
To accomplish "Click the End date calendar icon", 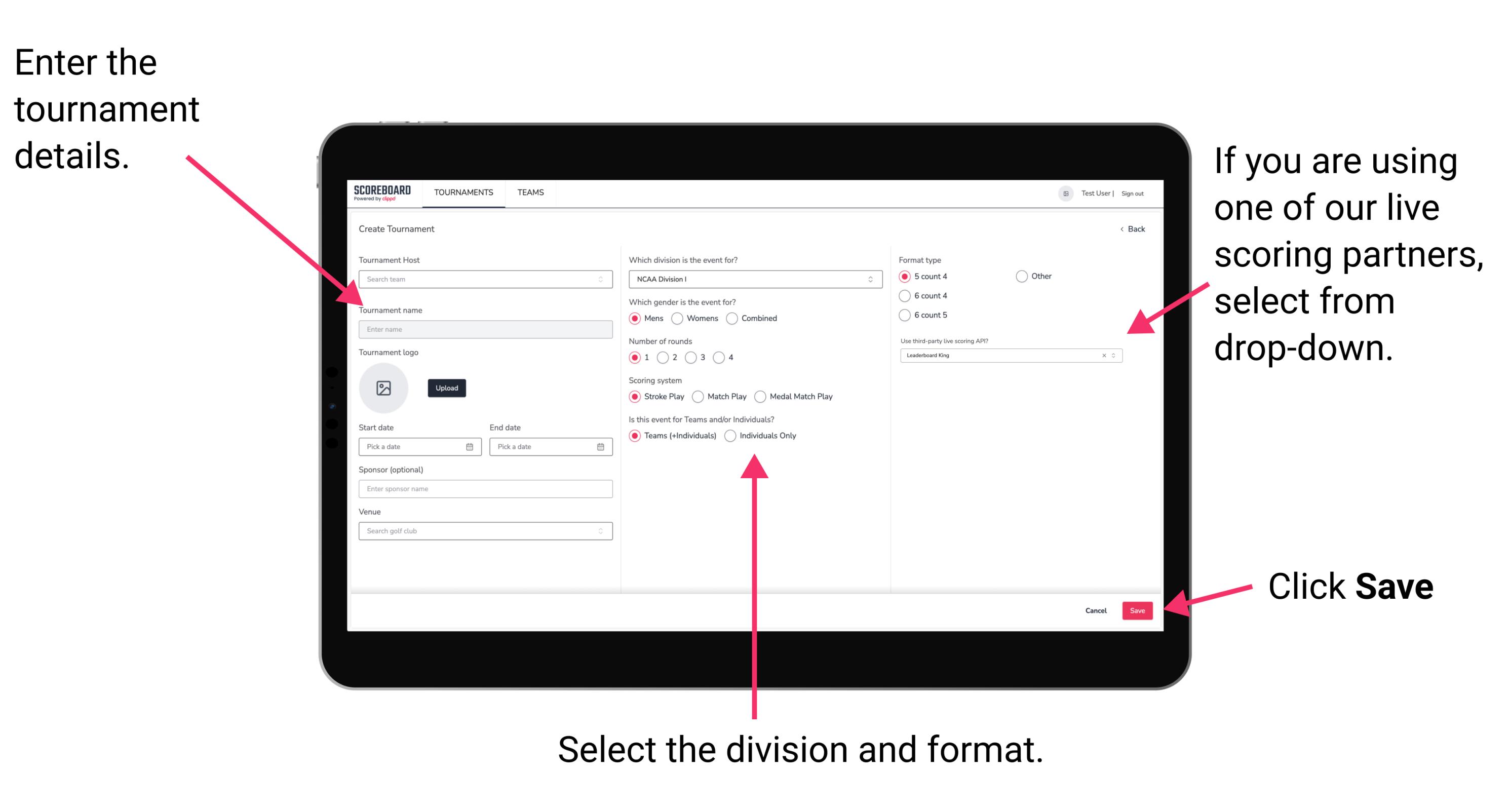I will [x=601, y=447].
